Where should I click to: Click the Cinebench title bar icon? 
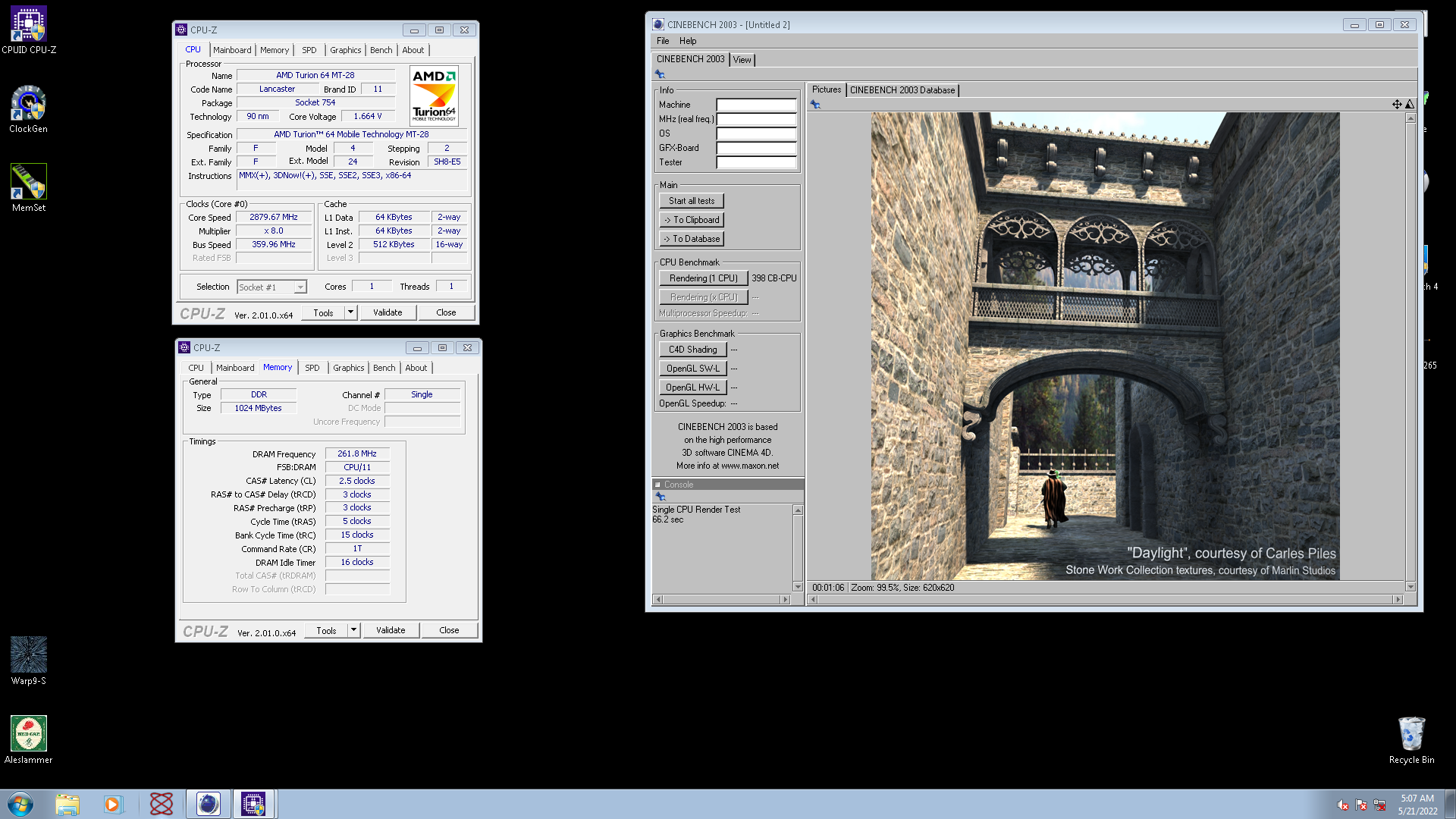[658, 25]
